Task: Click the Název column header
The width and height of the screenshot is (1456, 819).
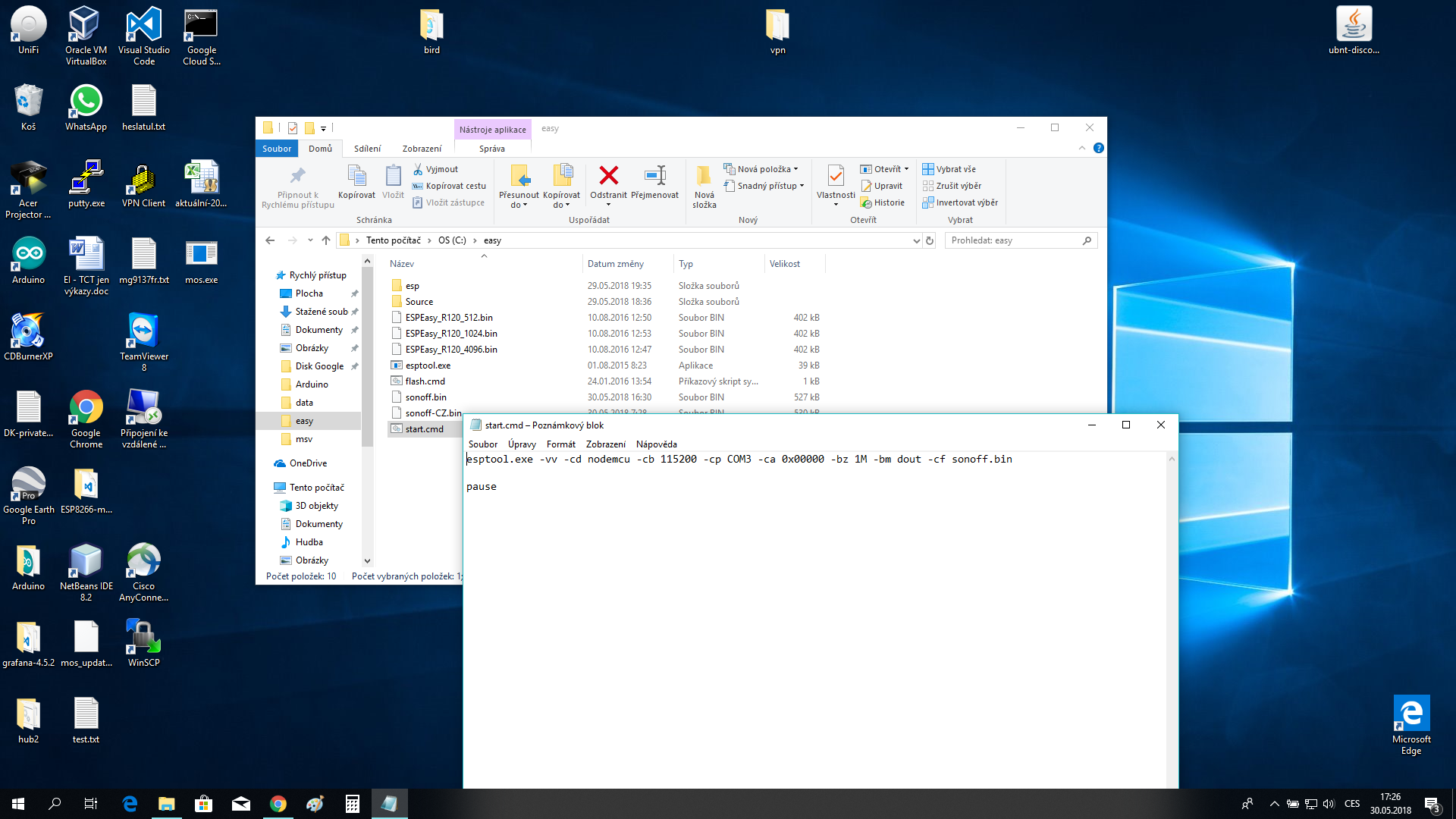Action: [x=402, y=264]
